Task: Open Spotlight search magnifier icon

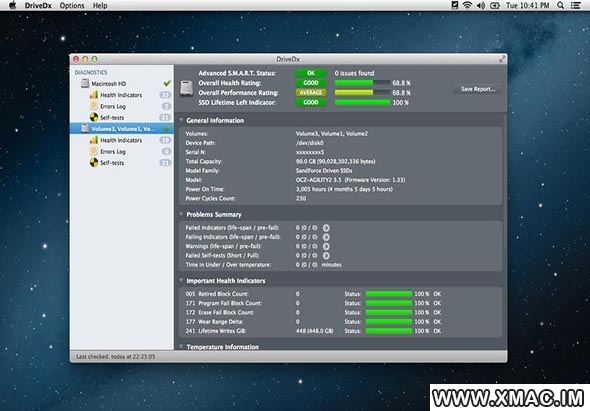Action: [x=561, y=5]
